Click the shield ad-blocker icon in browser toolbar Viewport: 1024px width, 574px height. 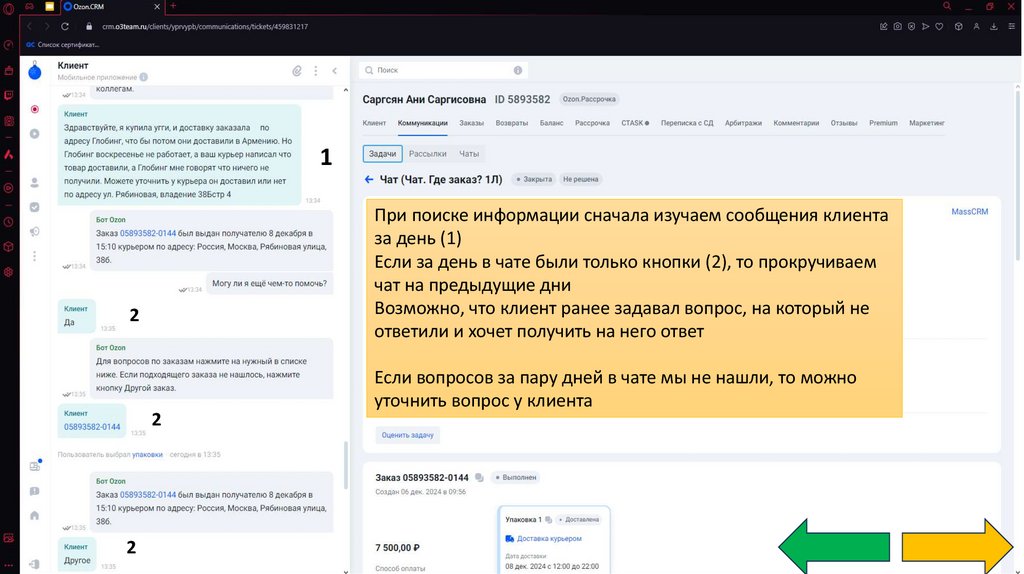911,27
